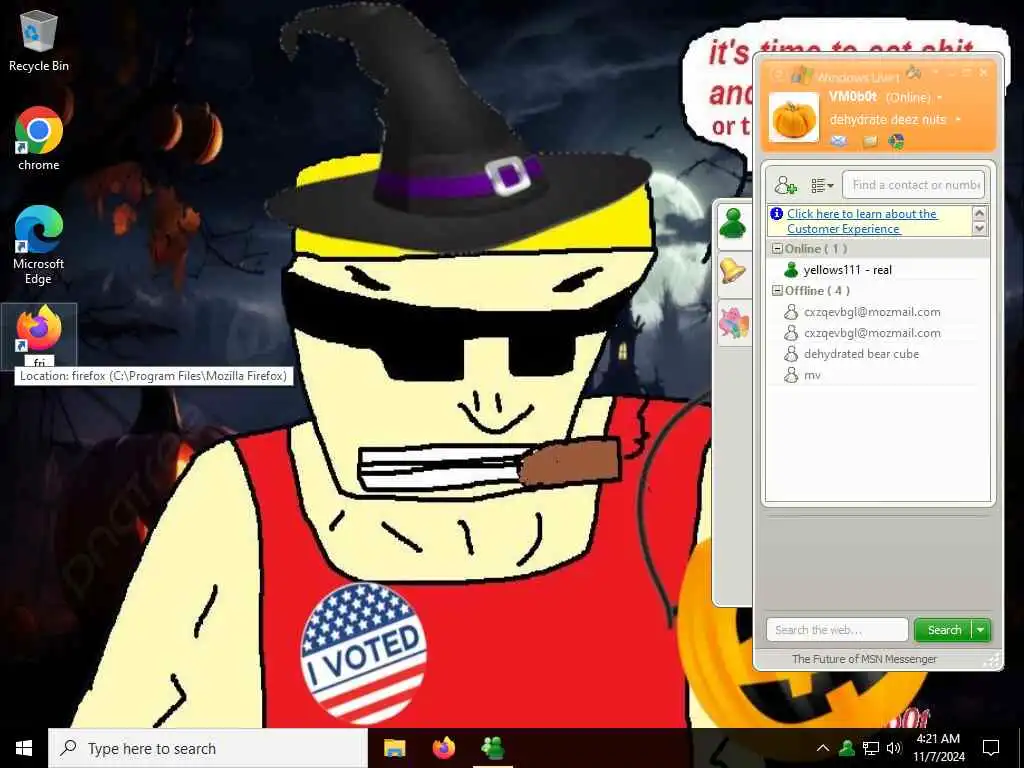Click the green Search button
This screenshot has width=1024, height=768.
click(944, 630)
